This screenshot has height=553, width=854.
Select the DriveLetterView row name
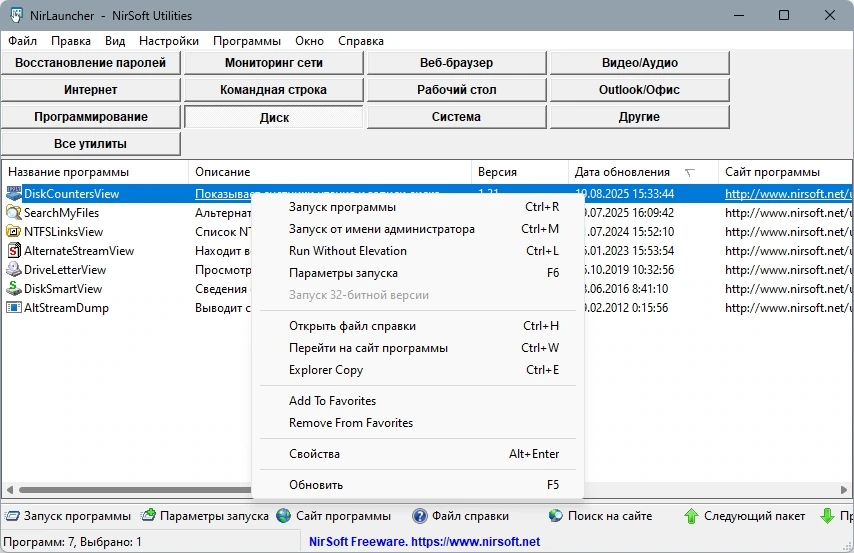pos(65,270)
